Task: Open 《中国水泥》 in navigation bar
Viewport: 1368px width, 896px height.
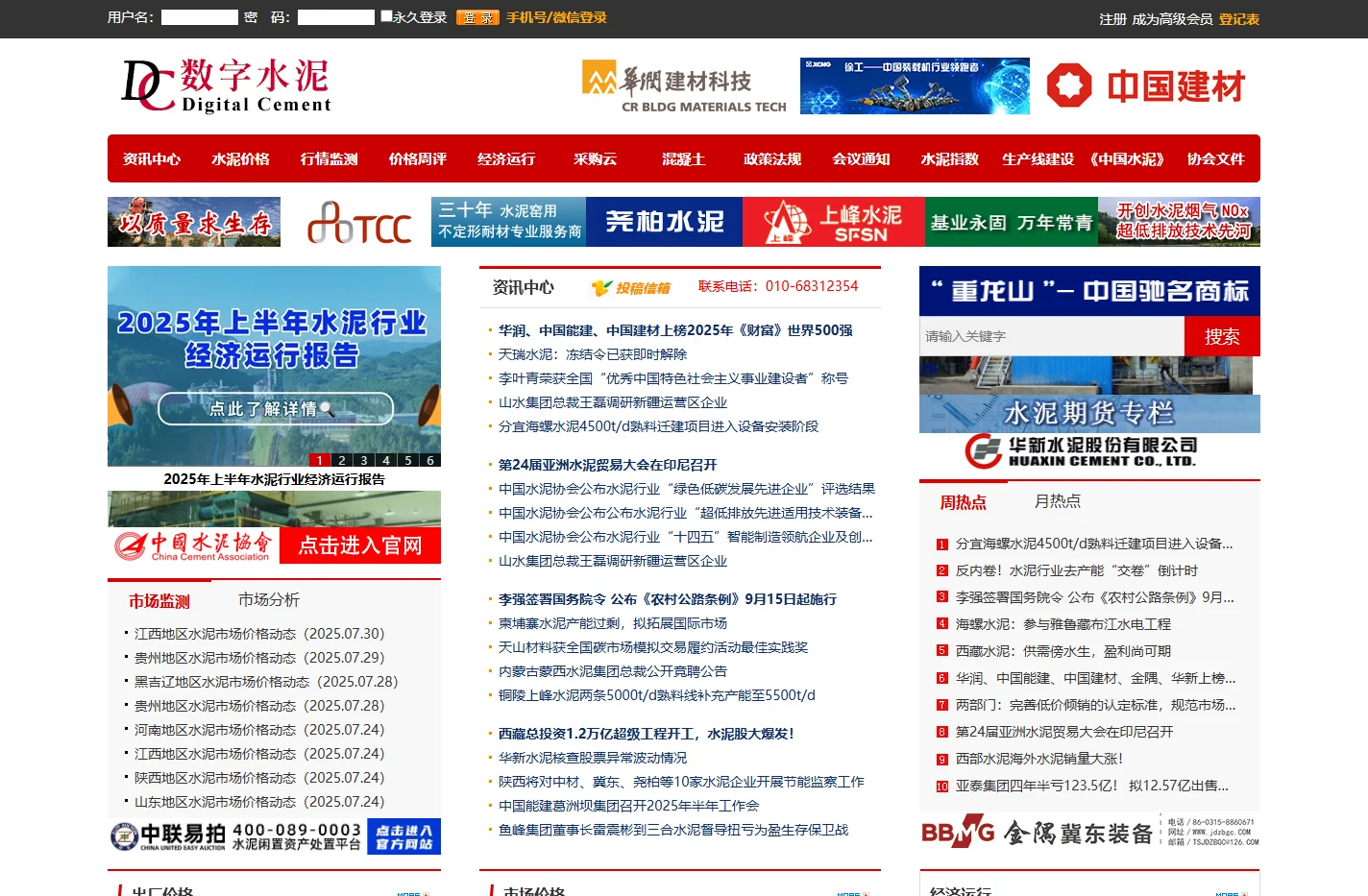Action: point(1127,158)
